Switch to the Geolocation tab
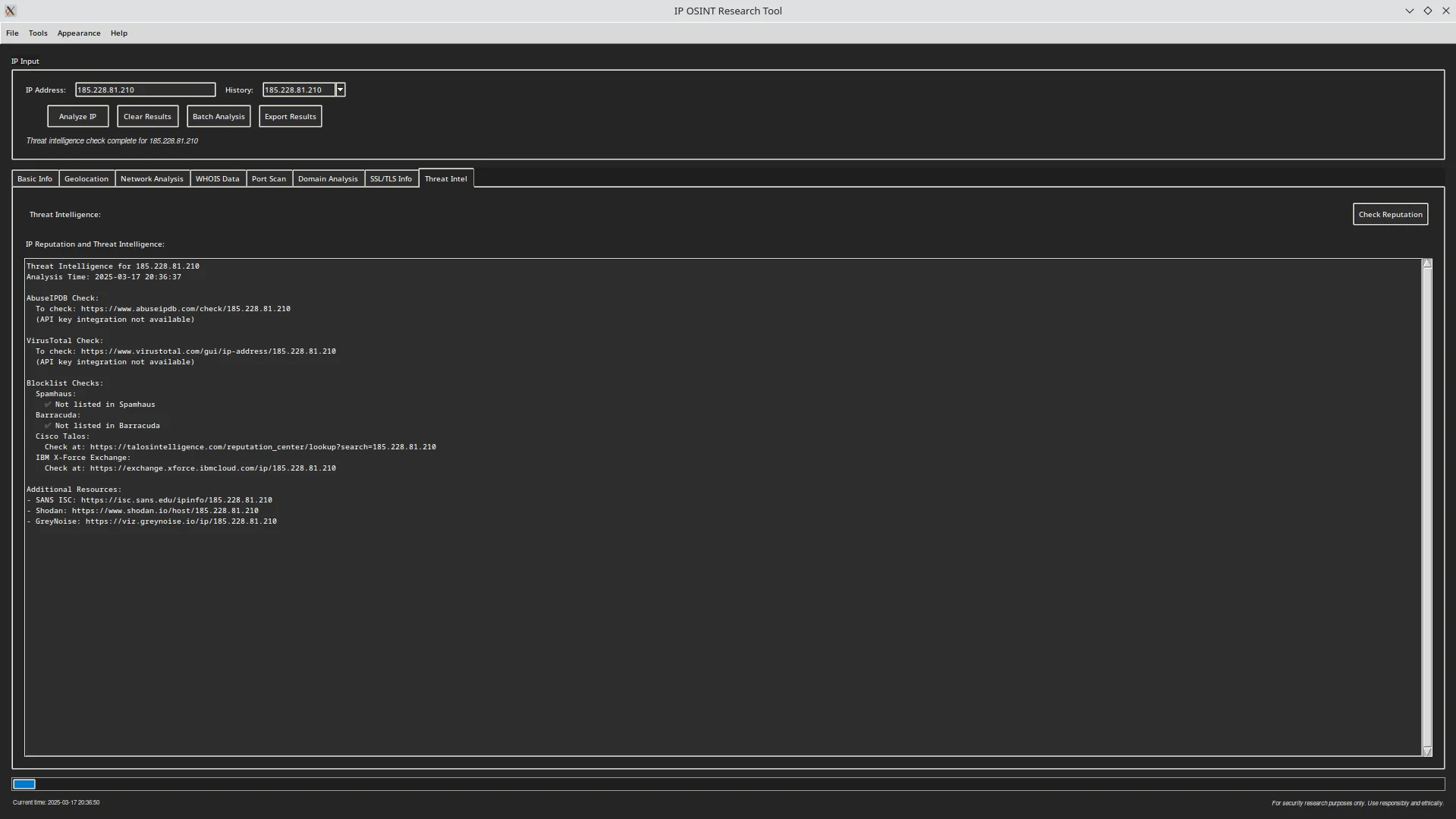Screen dimensions: 1456x819 [x=86, y=179]
